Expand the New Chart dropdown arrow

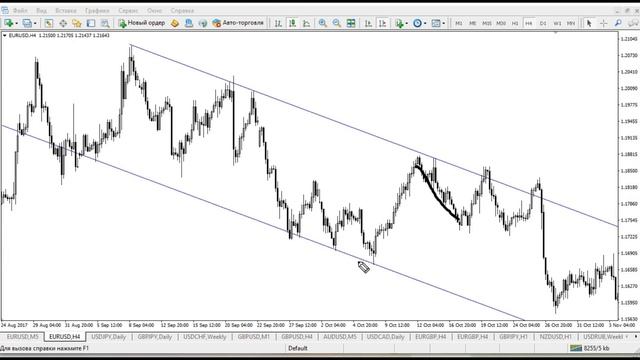(x=16, y=23)
